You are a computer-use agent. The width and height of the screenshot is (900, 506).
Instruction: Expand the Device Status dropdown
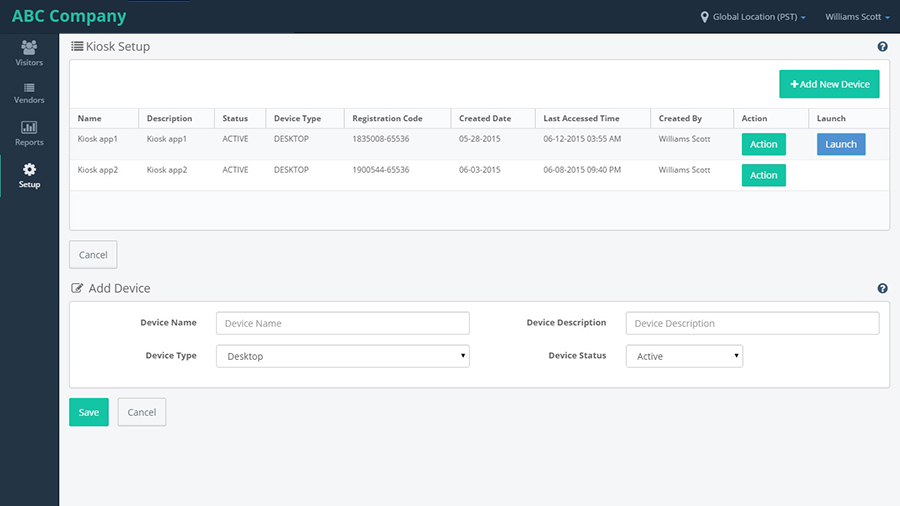pyautogui.click(x=684, y=356)
